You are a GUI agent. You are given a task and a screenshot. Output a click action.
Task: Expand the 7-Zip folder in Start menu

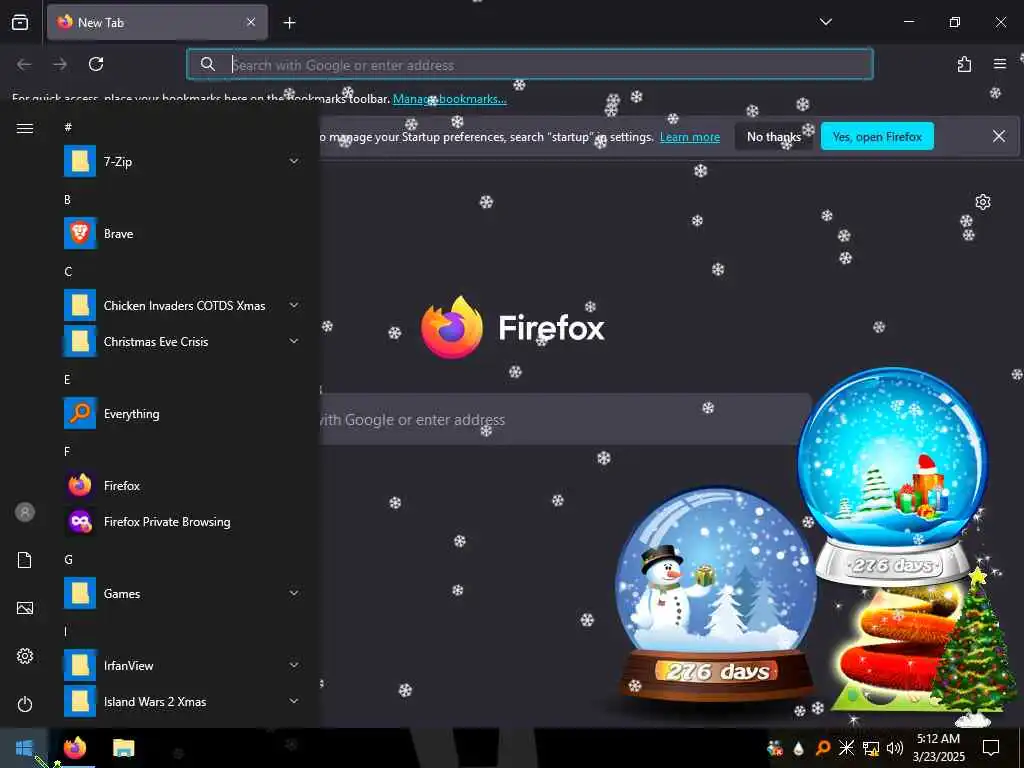pos(182,161)
